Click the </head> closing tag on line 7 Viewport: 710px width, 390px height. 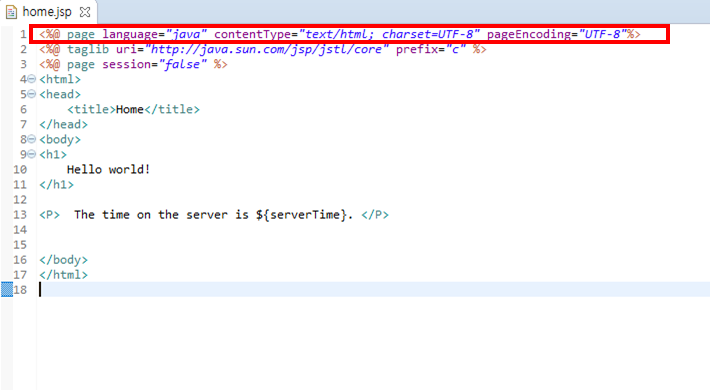point(63,125)
